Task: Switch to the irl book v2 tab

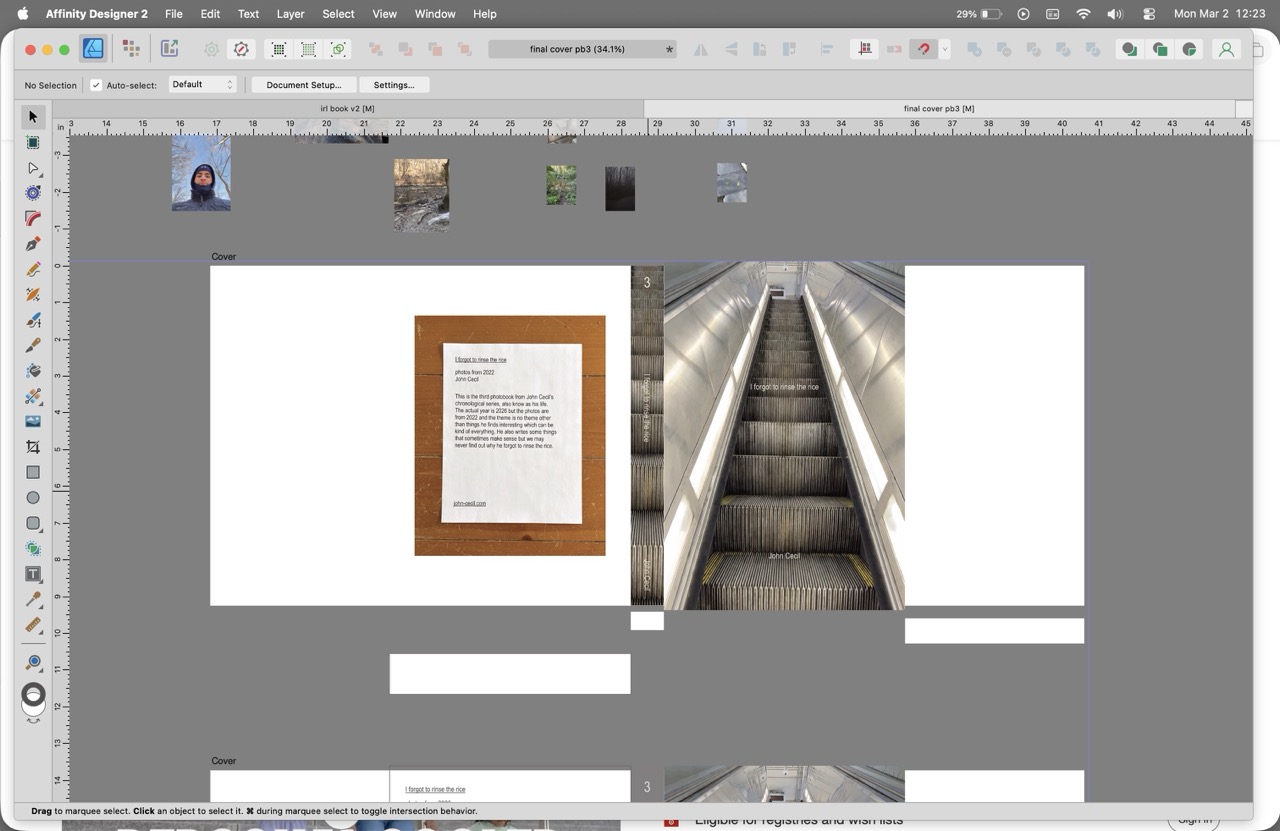Action: pos(348,108)
